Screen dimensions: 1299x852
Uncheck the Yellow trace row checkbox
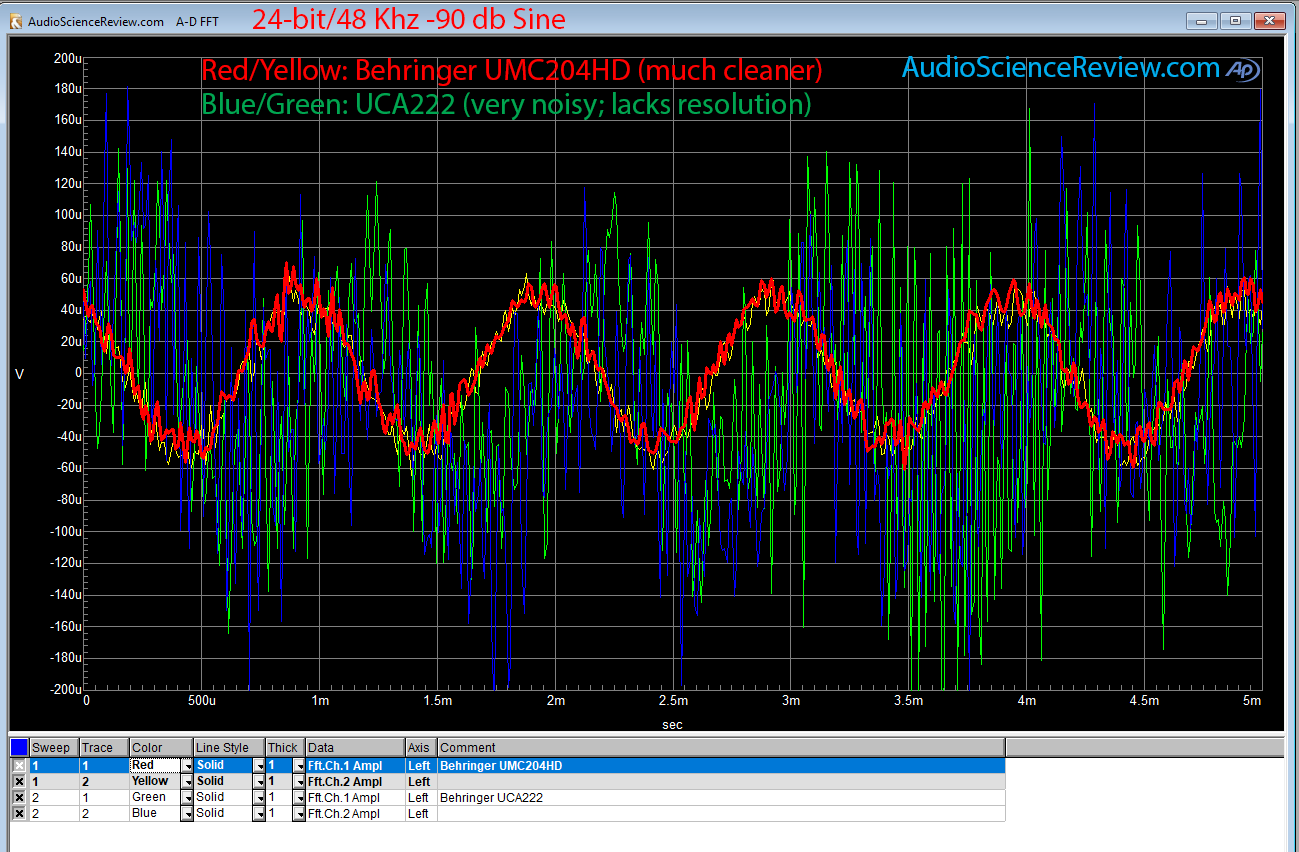pyautogui.click(x=19, y=781)
